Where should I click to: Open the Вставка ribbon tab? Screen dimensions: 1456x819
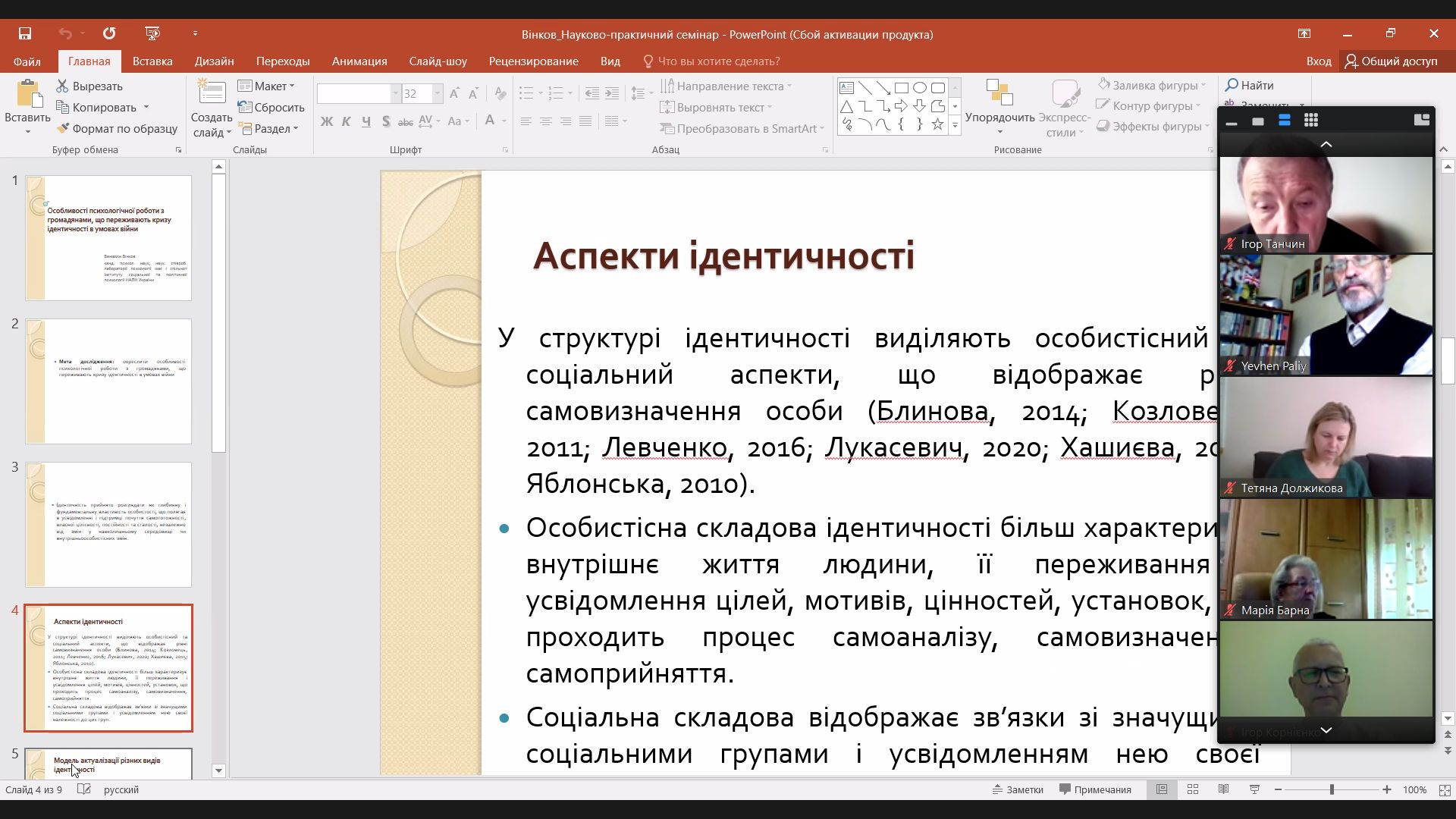pos(152,61)
